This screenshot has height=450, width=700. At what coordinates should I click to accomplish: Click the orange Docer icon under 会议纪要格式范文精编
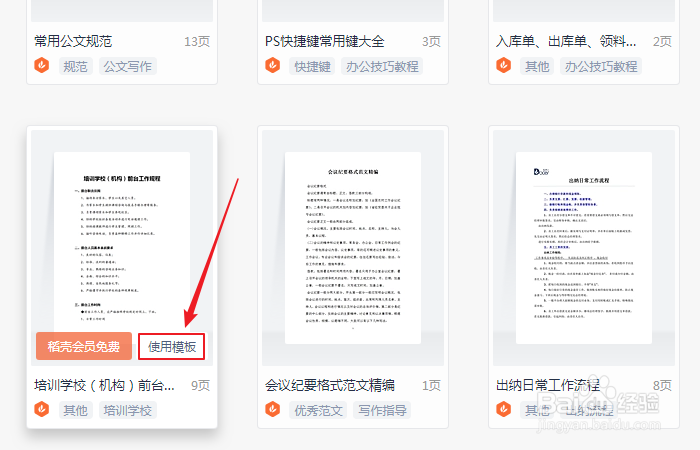click(272, 409)
